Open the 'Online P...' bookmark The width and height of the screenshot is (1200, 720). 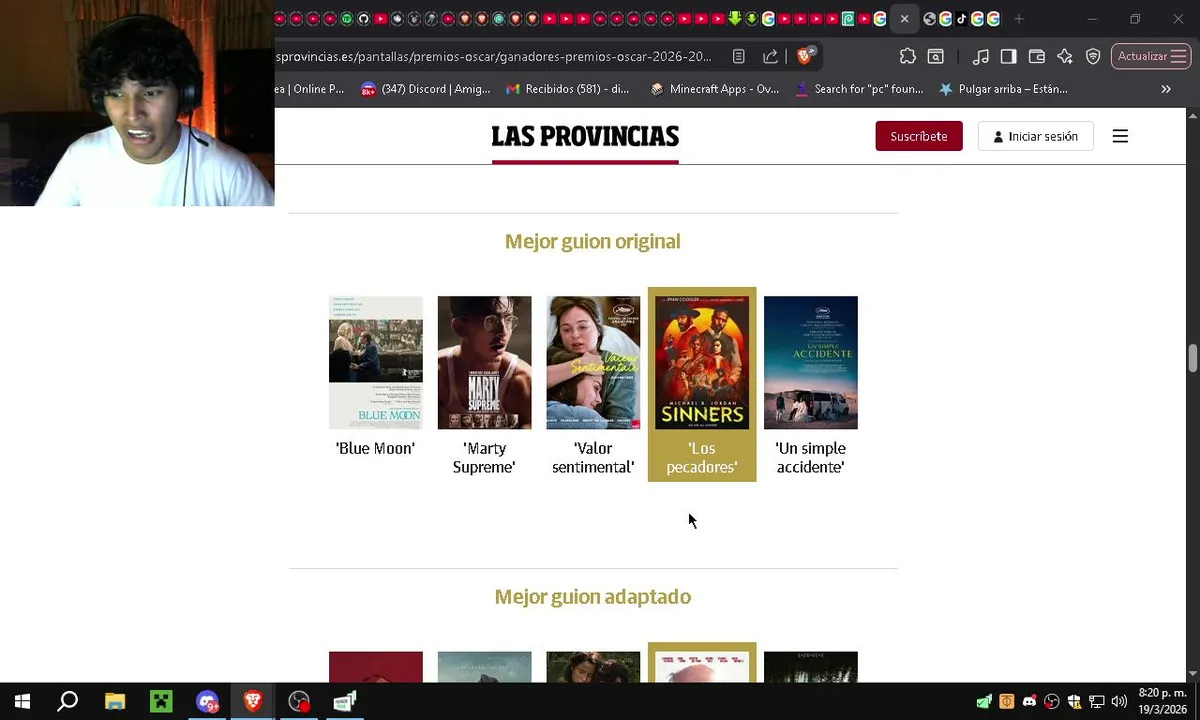coord(311,89)
